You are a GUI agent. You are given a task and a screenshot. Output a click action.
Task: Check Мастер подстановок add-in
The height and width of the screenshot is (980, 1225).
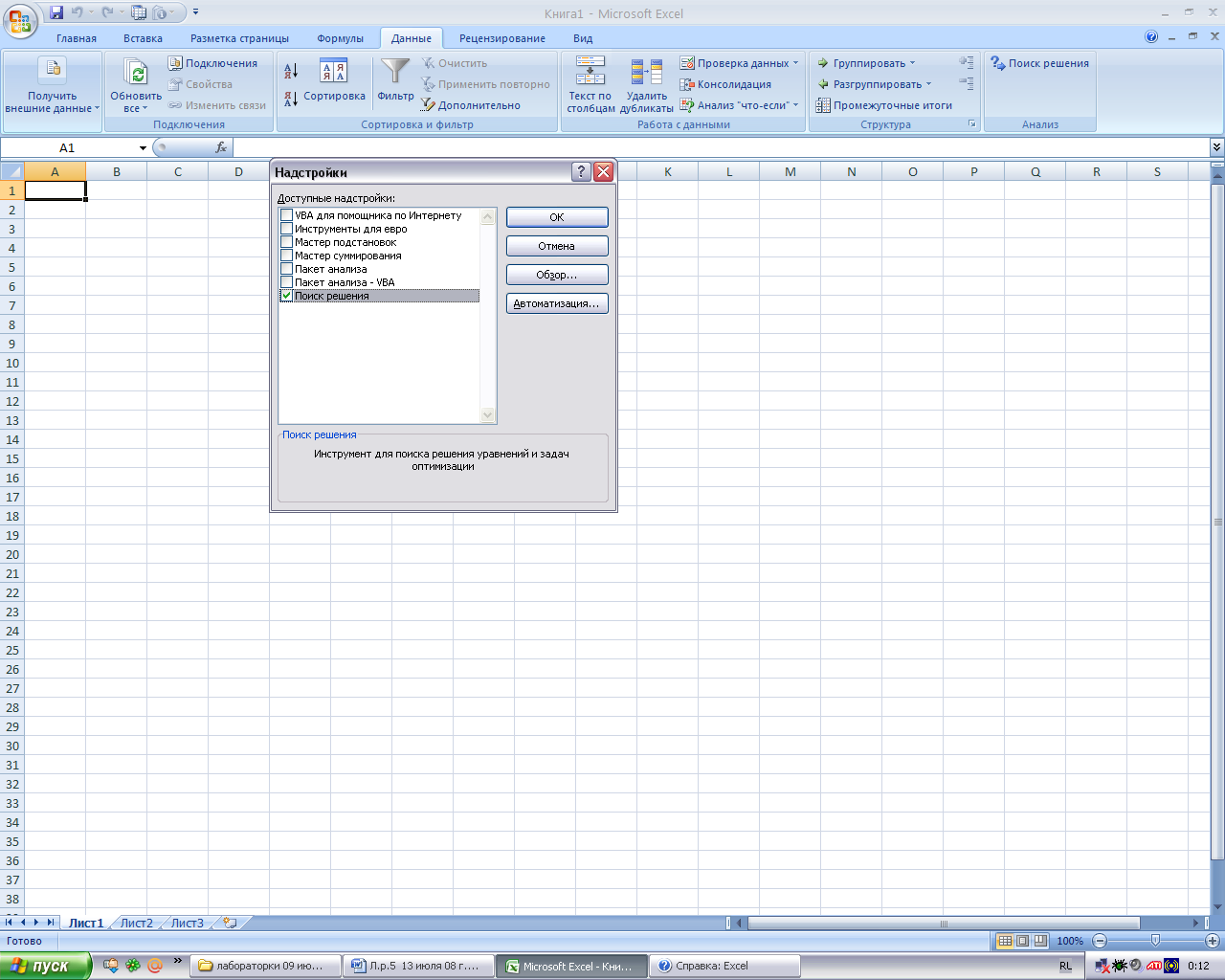point(286,242)
